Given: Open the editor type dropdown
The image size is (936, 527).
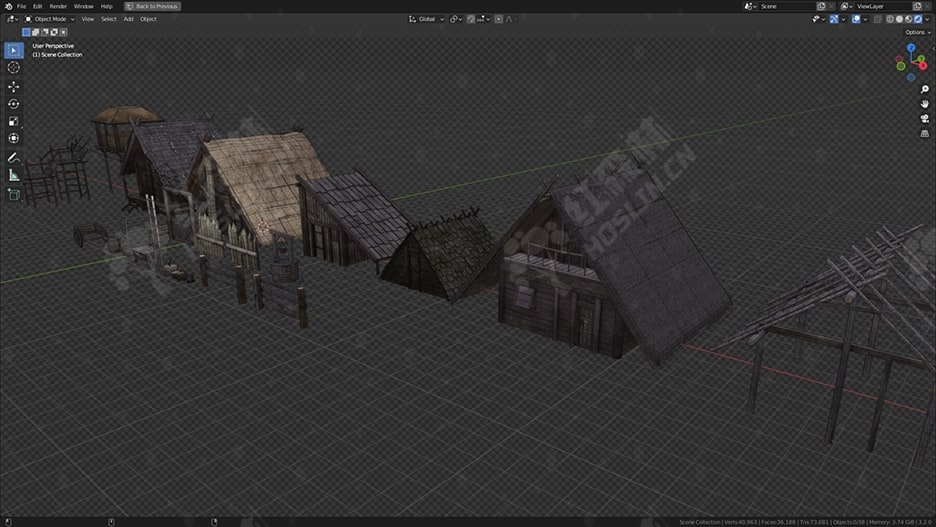Looking at the screenshot, I should tap(12, 19).
